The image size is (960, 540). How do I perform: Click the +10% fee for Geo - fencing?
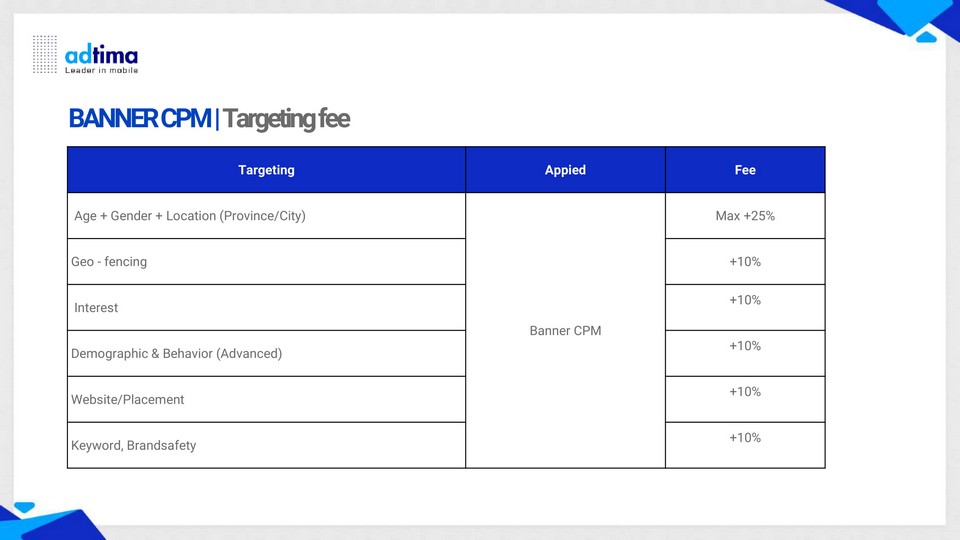click(745, 262)
